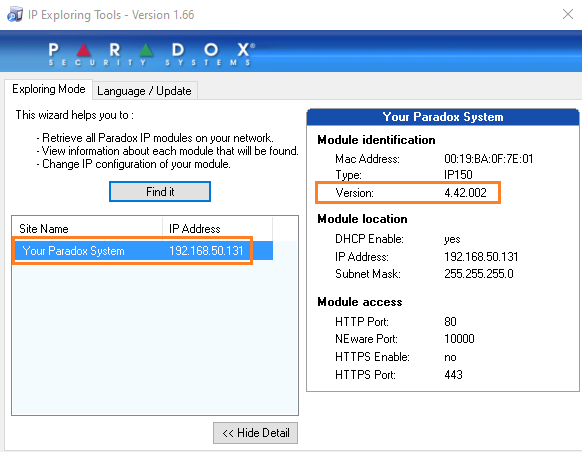The image size is (582, 452).
Task: Click the Hide Detail button
Action: click(255, 433)
